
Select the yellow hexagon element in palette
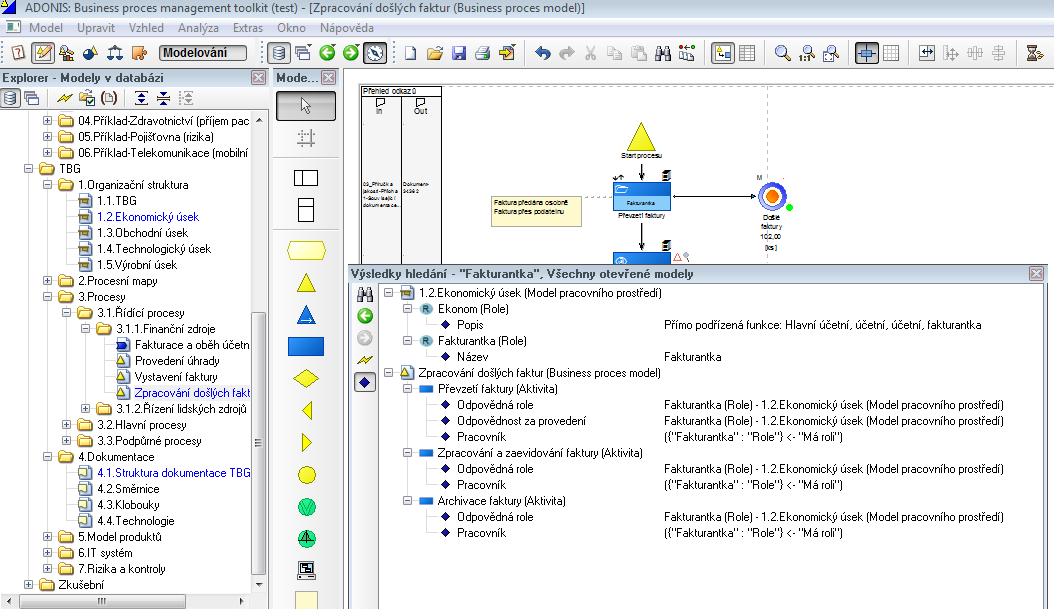pos(306,251)
